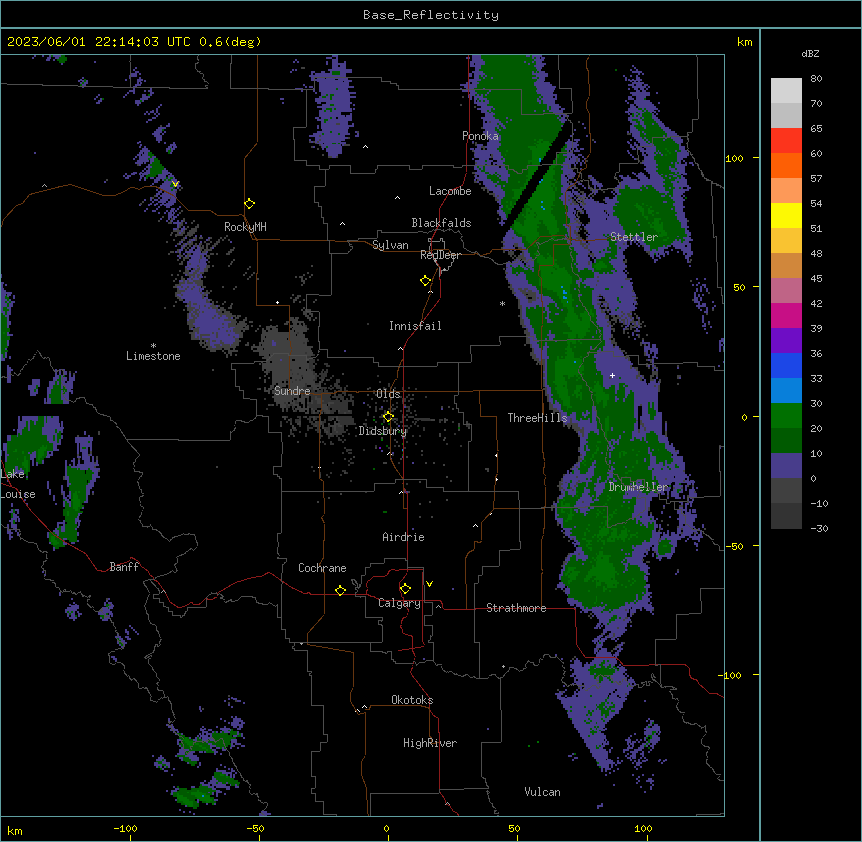Click the Louise label at left edge
Viewport: 862px width, 842px height.
[18, 494]
